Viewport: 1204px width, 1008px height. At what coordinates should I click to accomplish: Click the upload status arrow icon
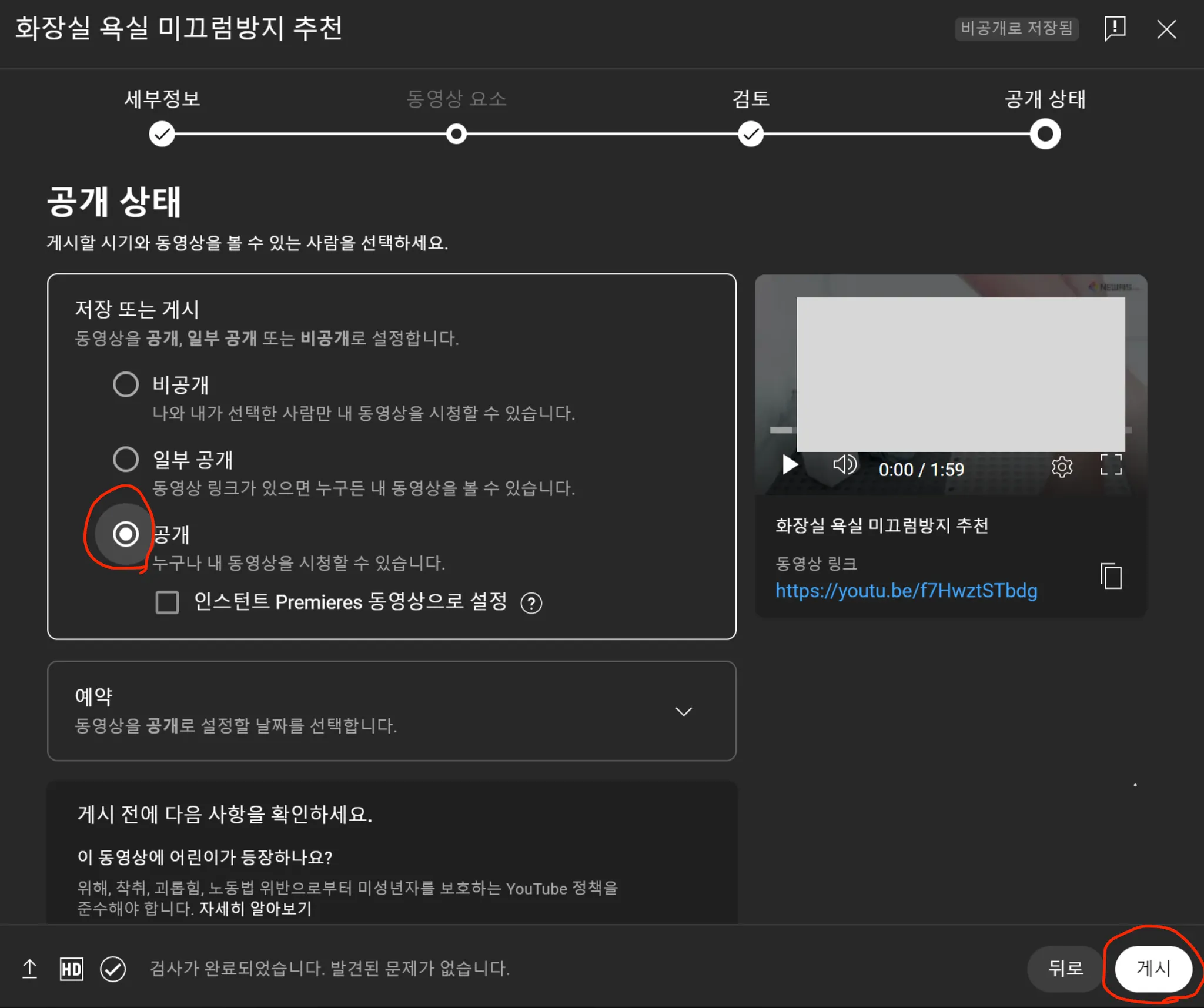tap(29, 968)
